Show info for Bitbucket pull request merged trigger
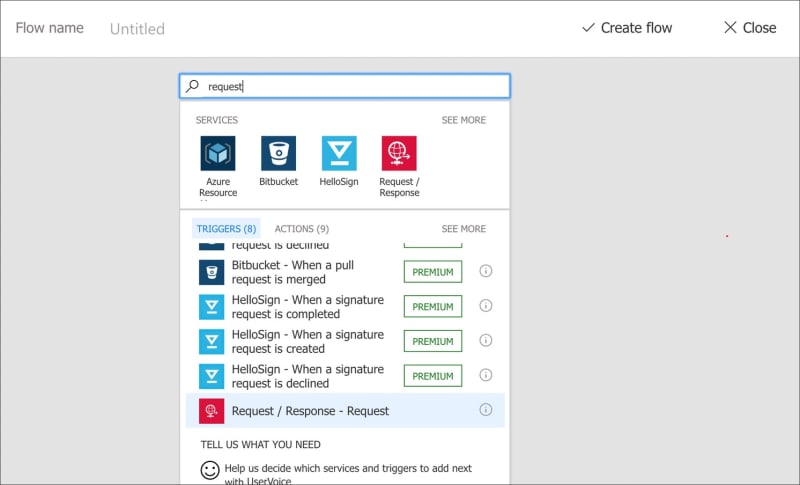The height and width of the screenshot is (485, 800). point(486,271)
